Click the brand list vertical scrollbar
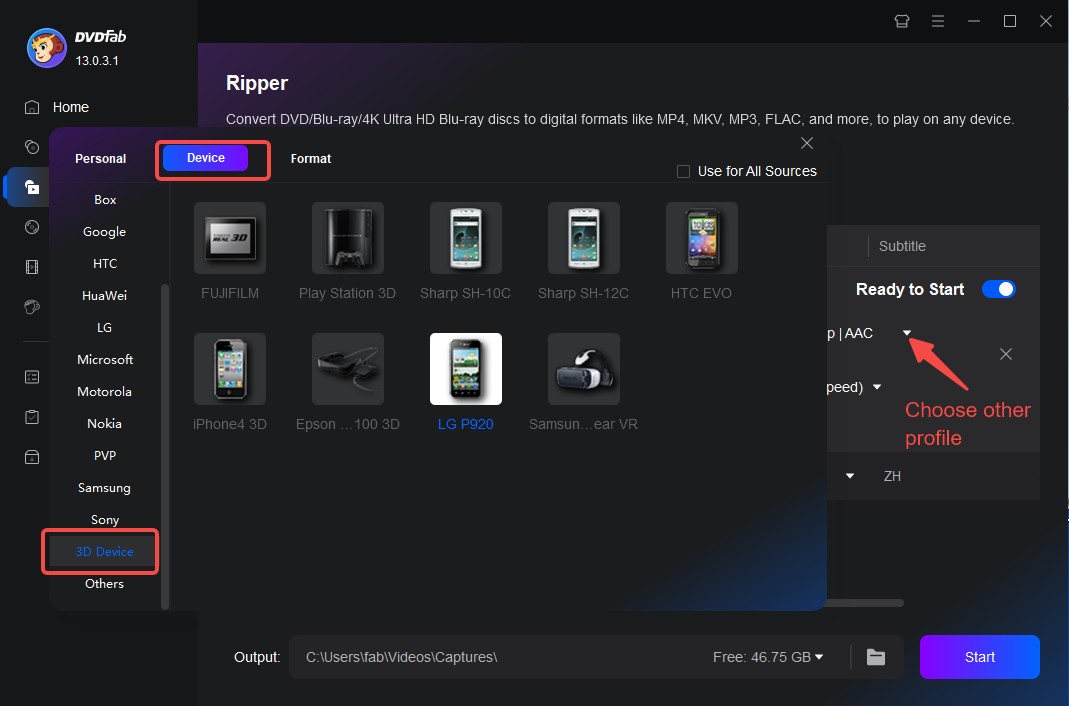Screen dimensions: 1069x706 (164, 446)
